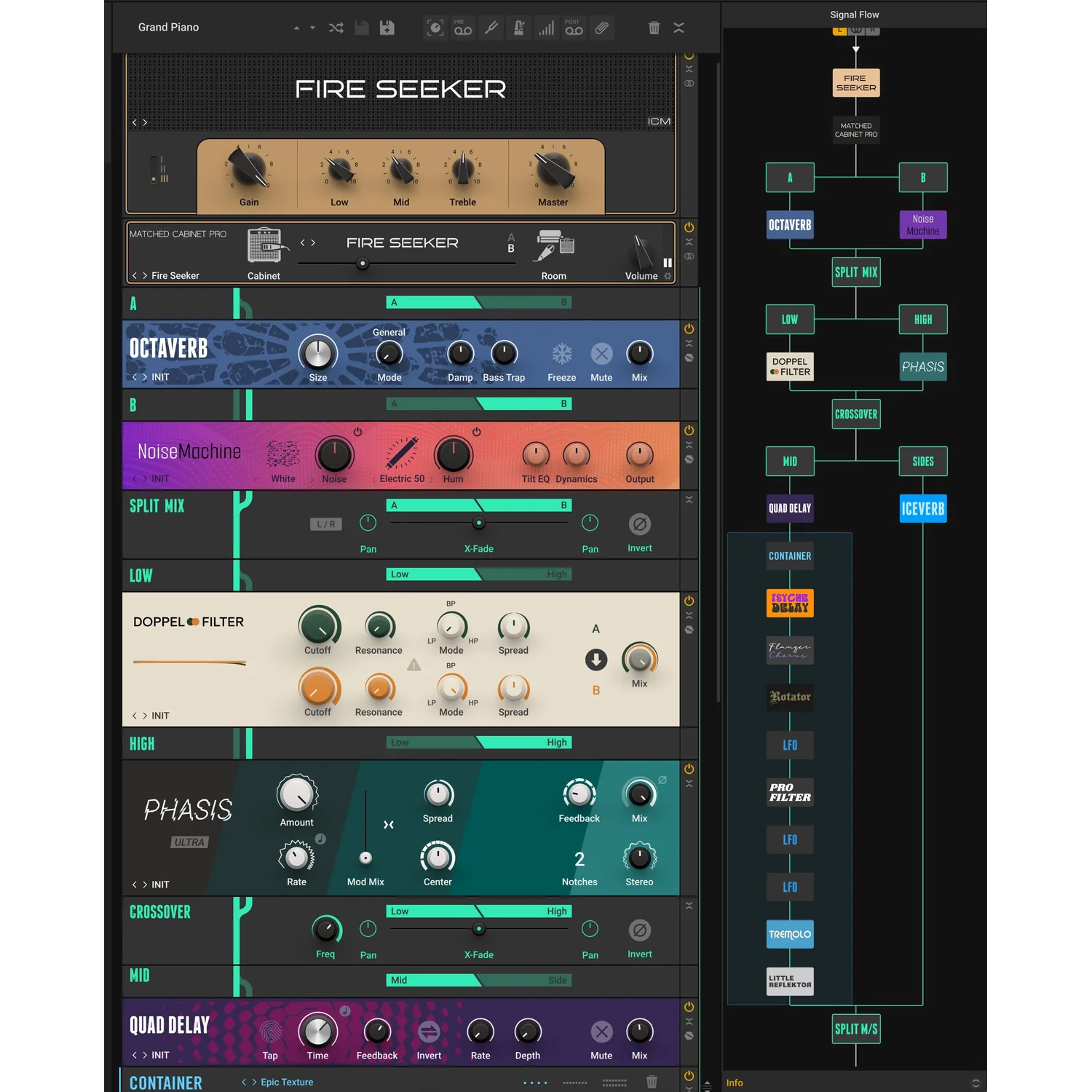
Task: Open the Electric 50 hum type selector
Action: coord(402,479)
